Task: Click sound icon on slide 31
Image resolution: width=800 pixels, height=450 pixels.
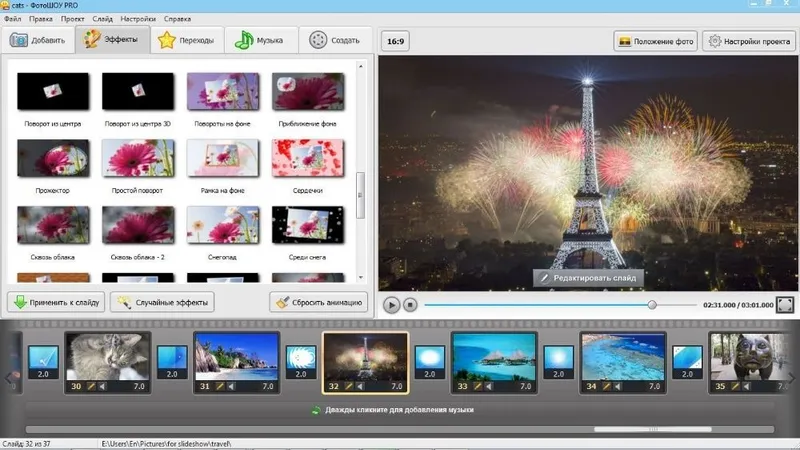Action: [x=232, y=386]
